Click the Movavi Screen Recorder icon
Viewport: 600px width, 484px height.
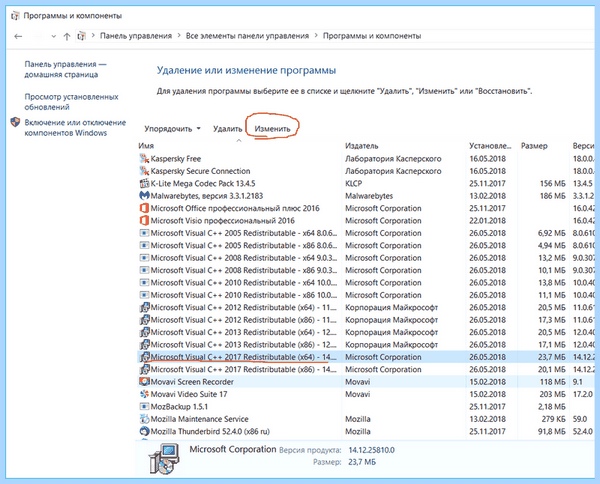click(144, 381)
